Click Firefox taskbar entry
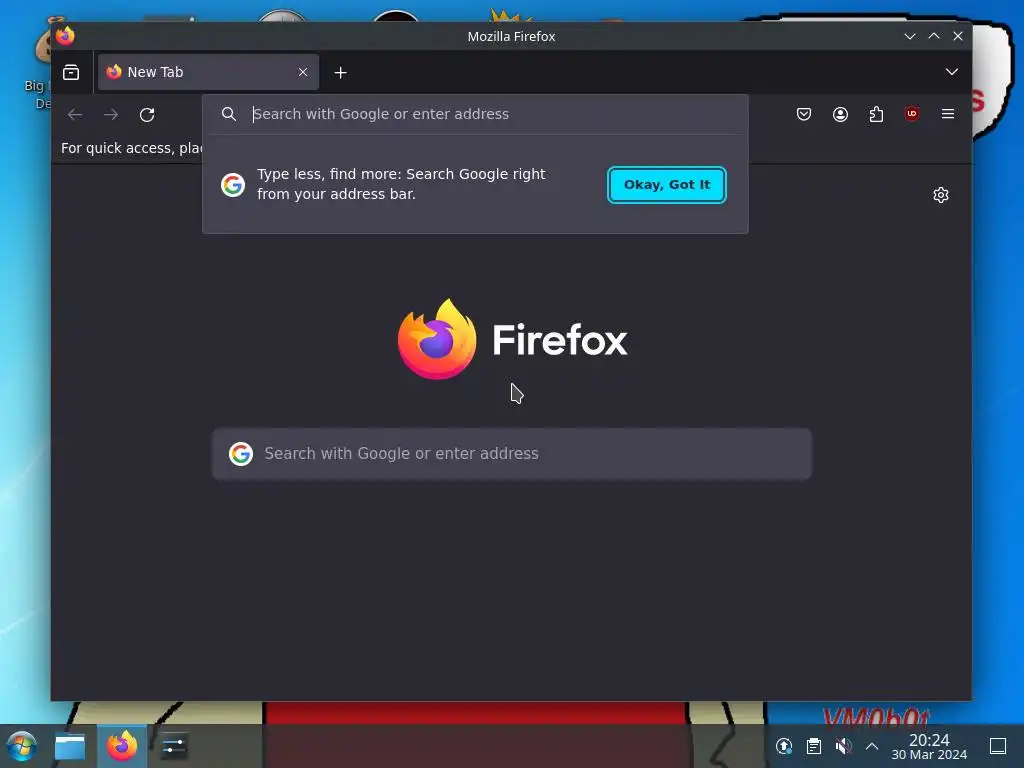The image size is (1024, 768). coord(122,746)
